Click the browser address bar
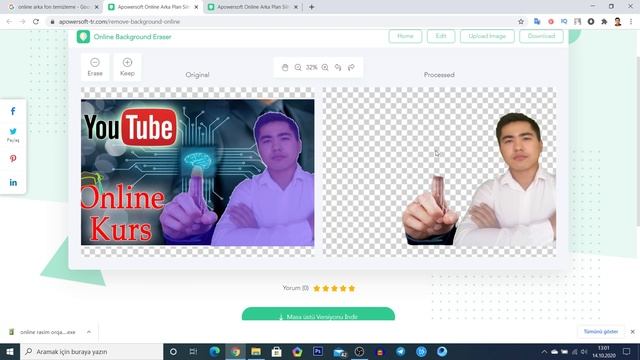The width and height of the screenshot is (640, 360). pyautogui.click(x=282, y=22)
